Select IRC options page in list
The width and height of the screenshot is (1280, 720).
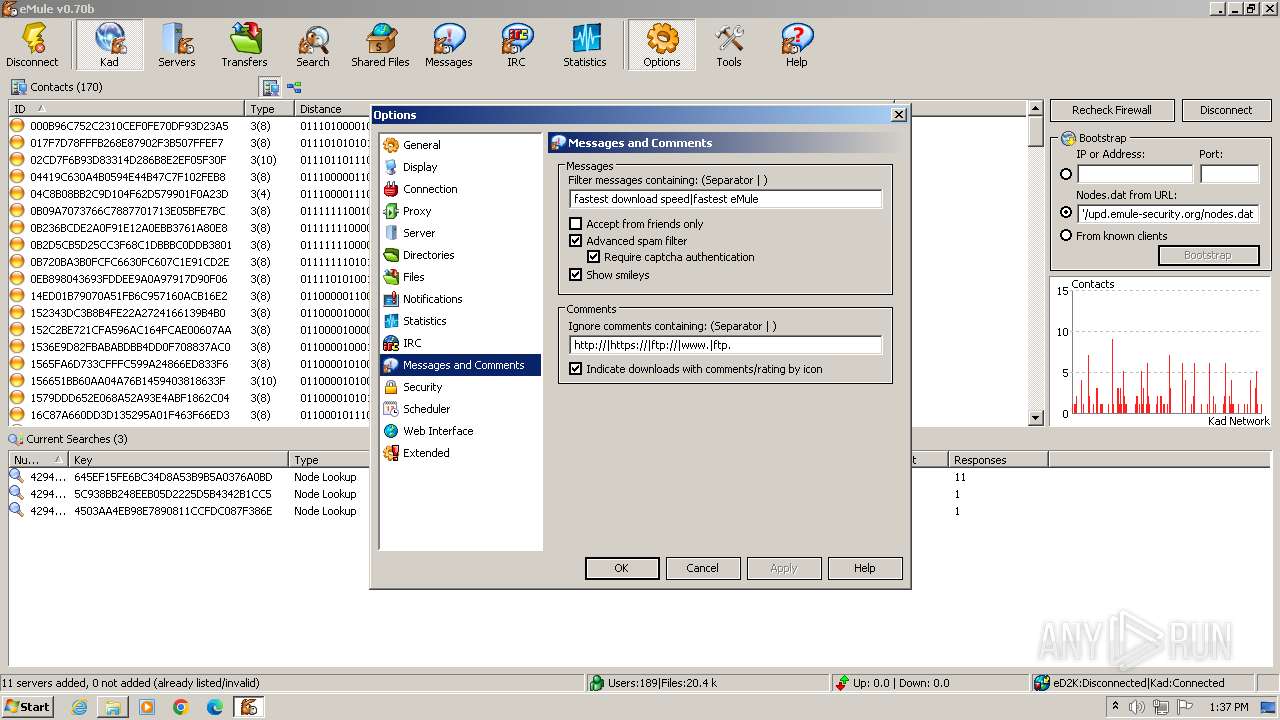[x=411, y=343]
